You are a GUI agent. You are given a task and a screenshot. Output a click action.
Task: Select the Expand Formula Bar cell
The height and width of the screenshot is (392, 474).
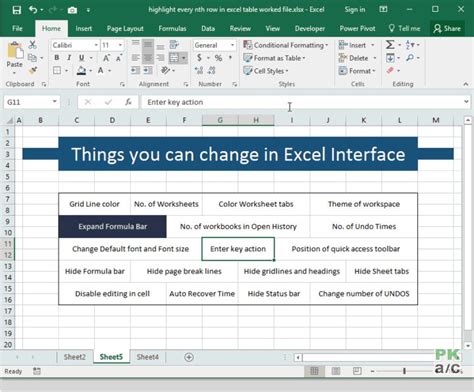[112, 227]
